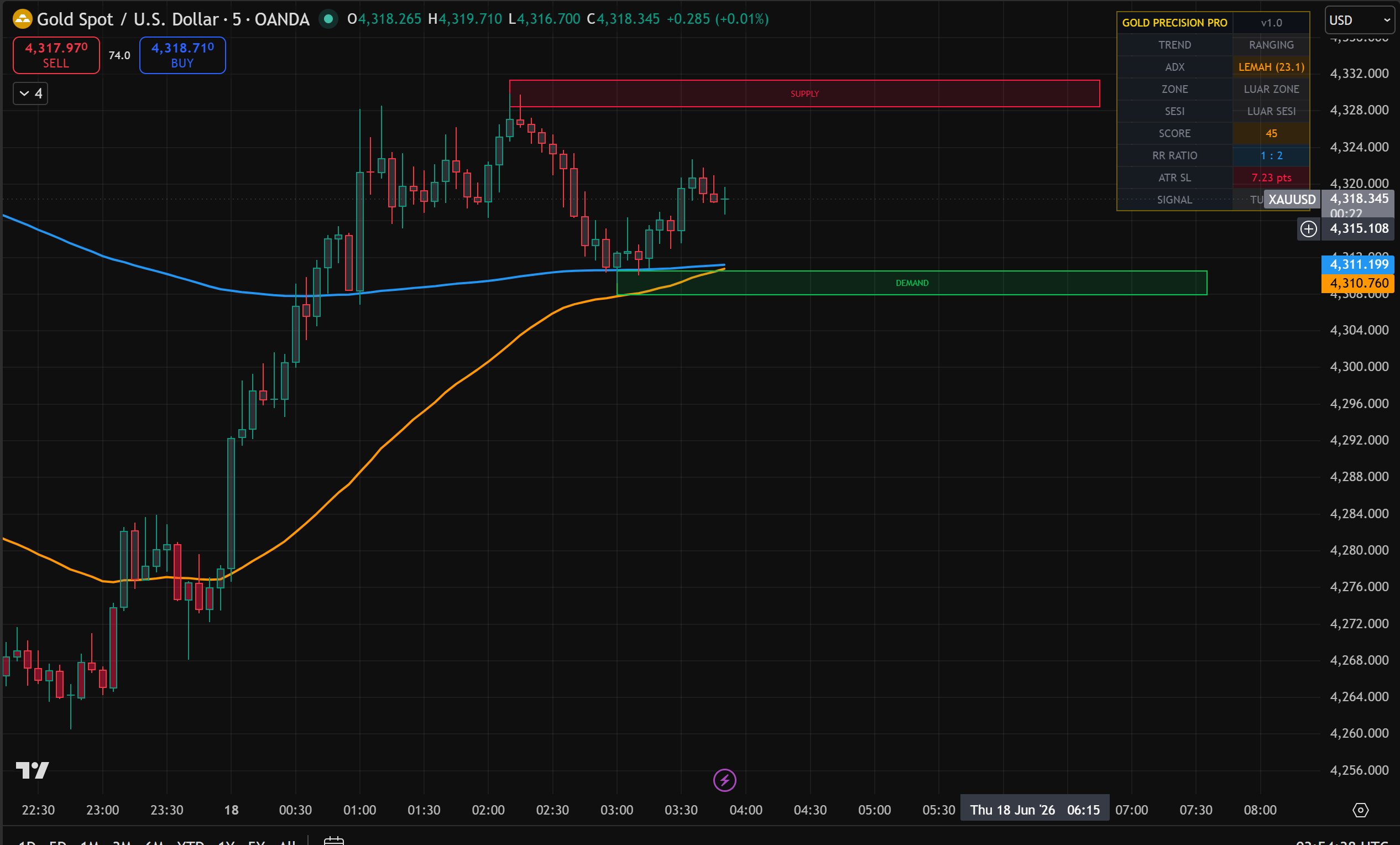Click the Gold Spot symbol icon
This screenshot has height=845, width=1400.
(22, 19)
